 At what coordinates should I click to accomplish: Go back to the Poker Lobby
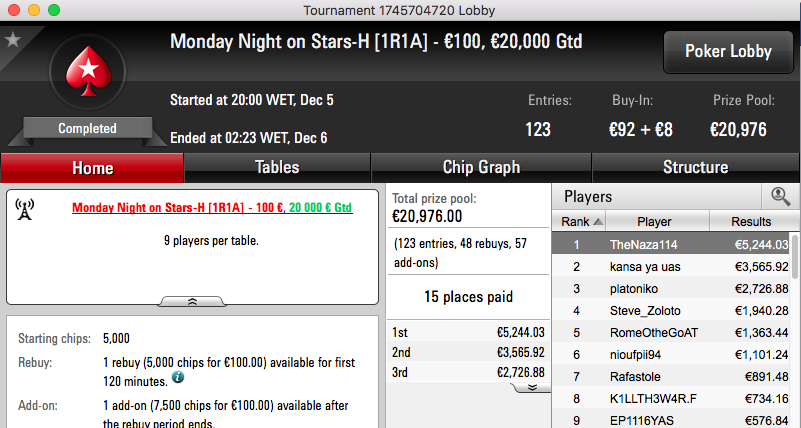click(x=728, y=52)
